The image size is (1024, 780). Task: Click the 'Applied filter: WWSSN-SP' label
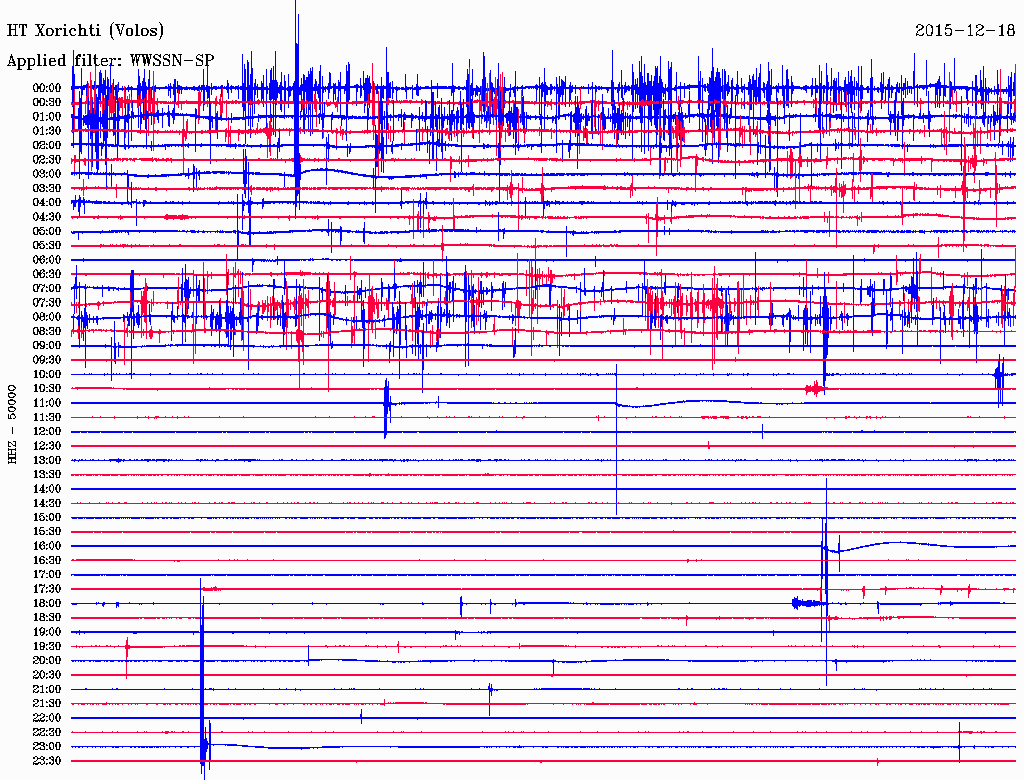tap(110, 61)
